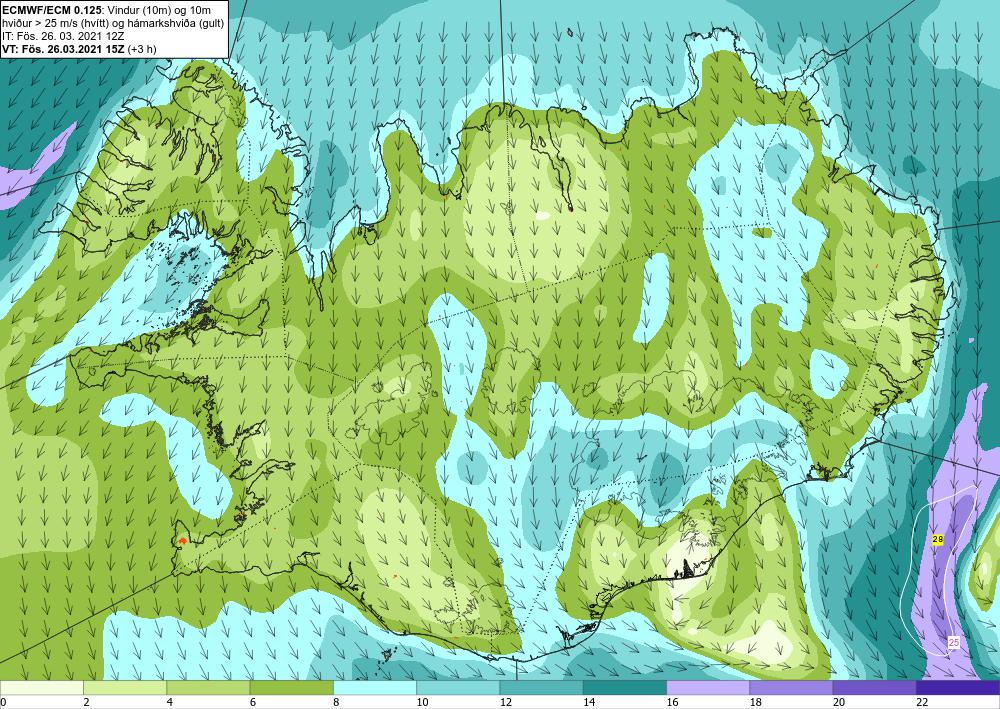
Task: Click the legend scale value 0
Action: tap(3, 702)
